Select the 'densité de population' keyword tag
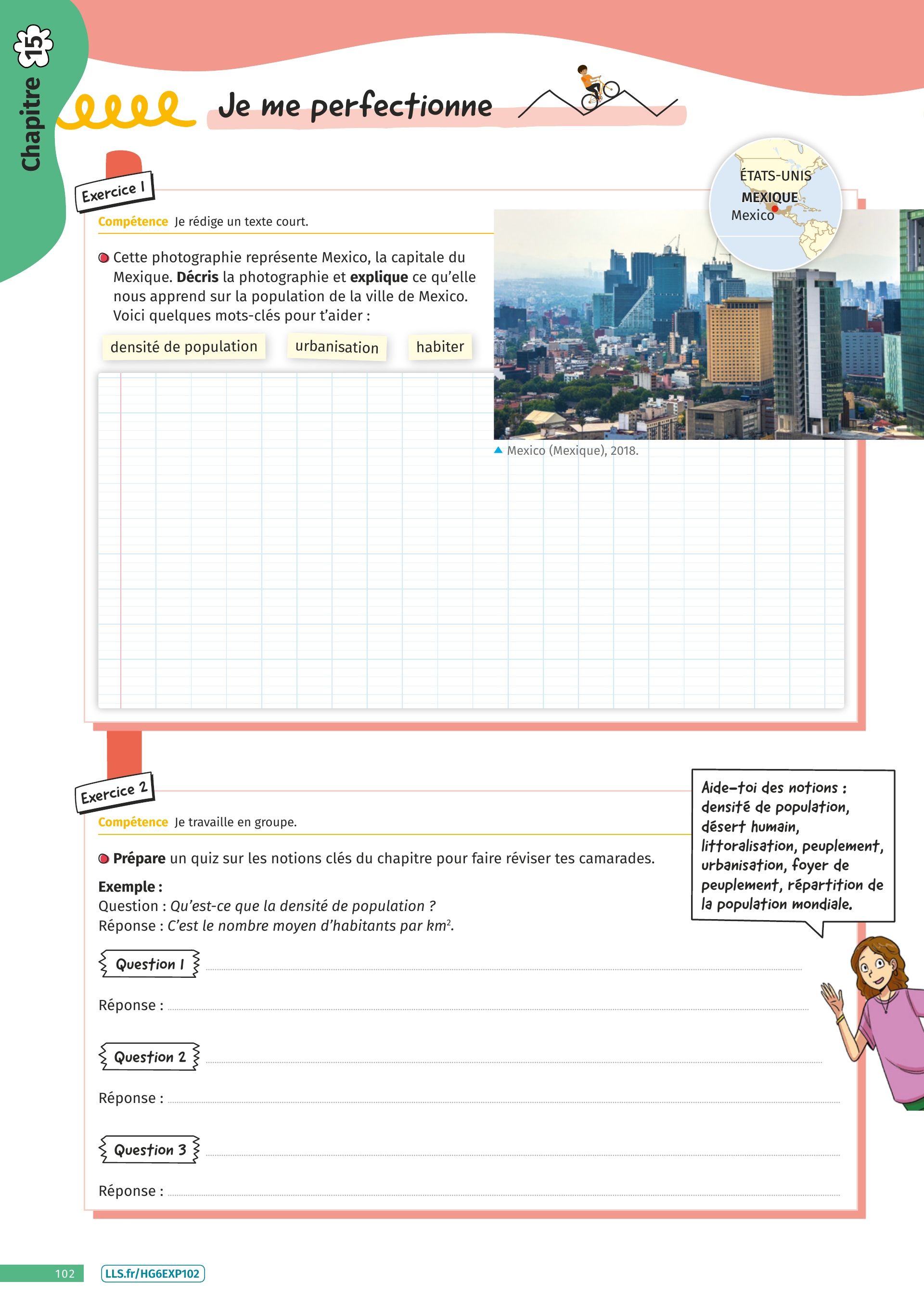The height and width of the screenshot is (1307, 924). point(184,346)
